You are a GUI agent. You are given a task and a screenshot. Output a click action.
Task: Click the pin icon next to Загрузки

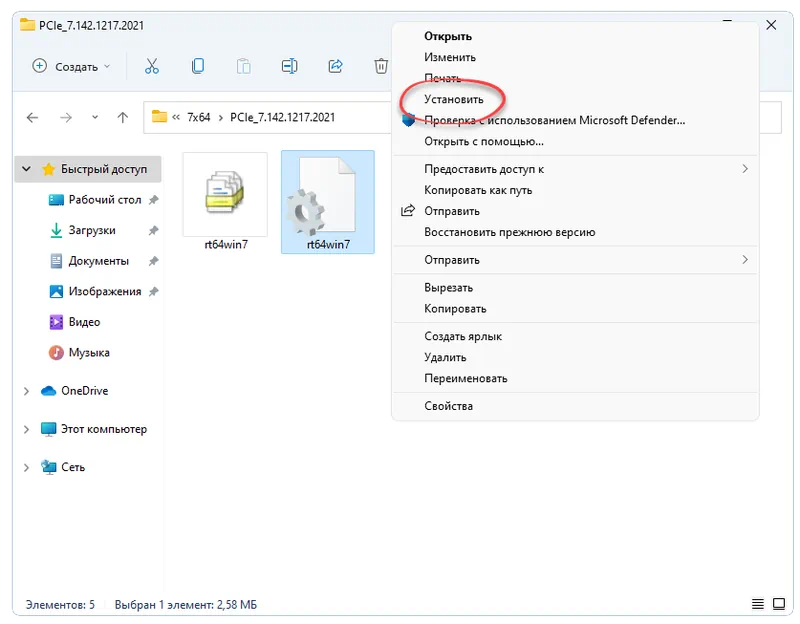154,231
